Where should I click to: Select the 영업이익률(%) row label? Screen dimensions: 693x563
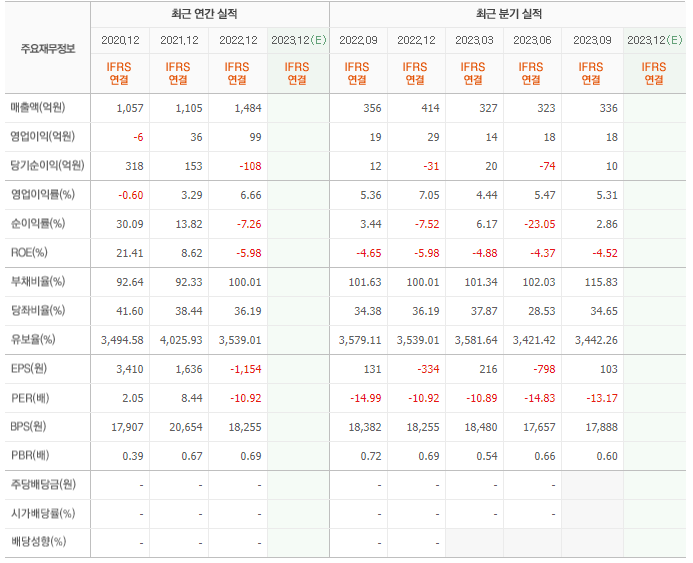point(43,194)
